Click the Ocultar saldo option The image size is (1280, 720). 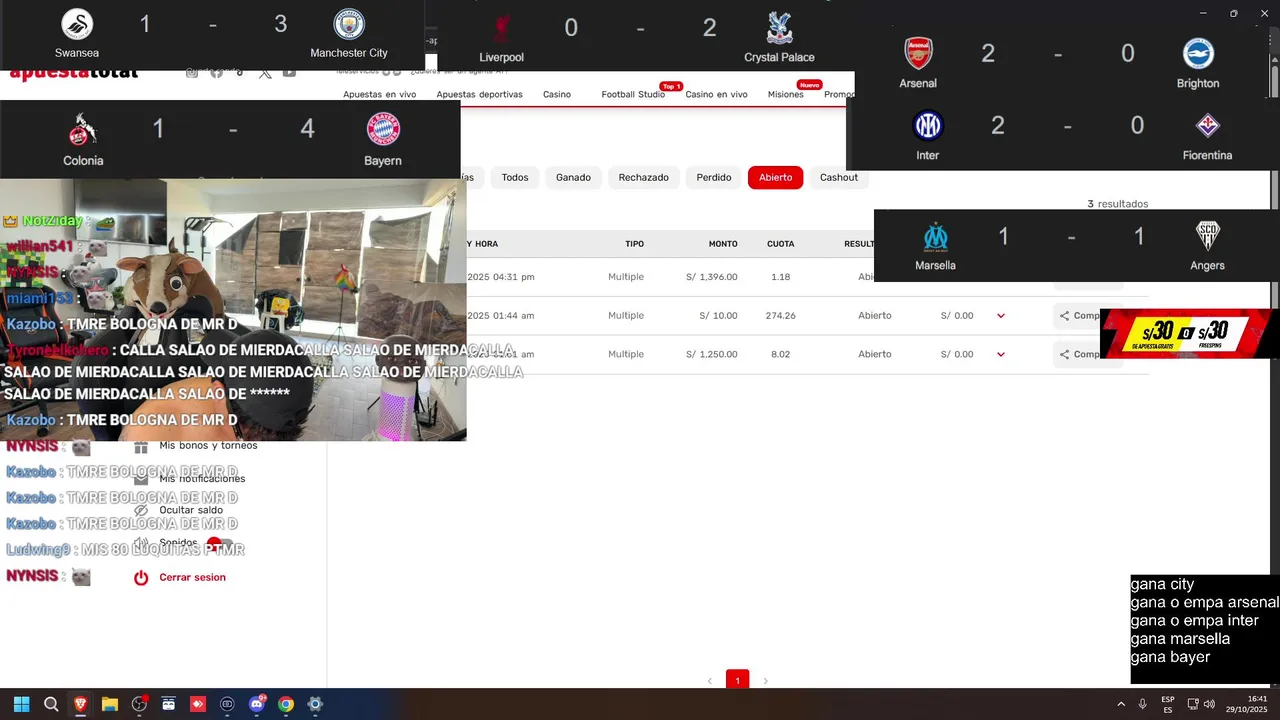pyautogui.click(x=191, y=510)
